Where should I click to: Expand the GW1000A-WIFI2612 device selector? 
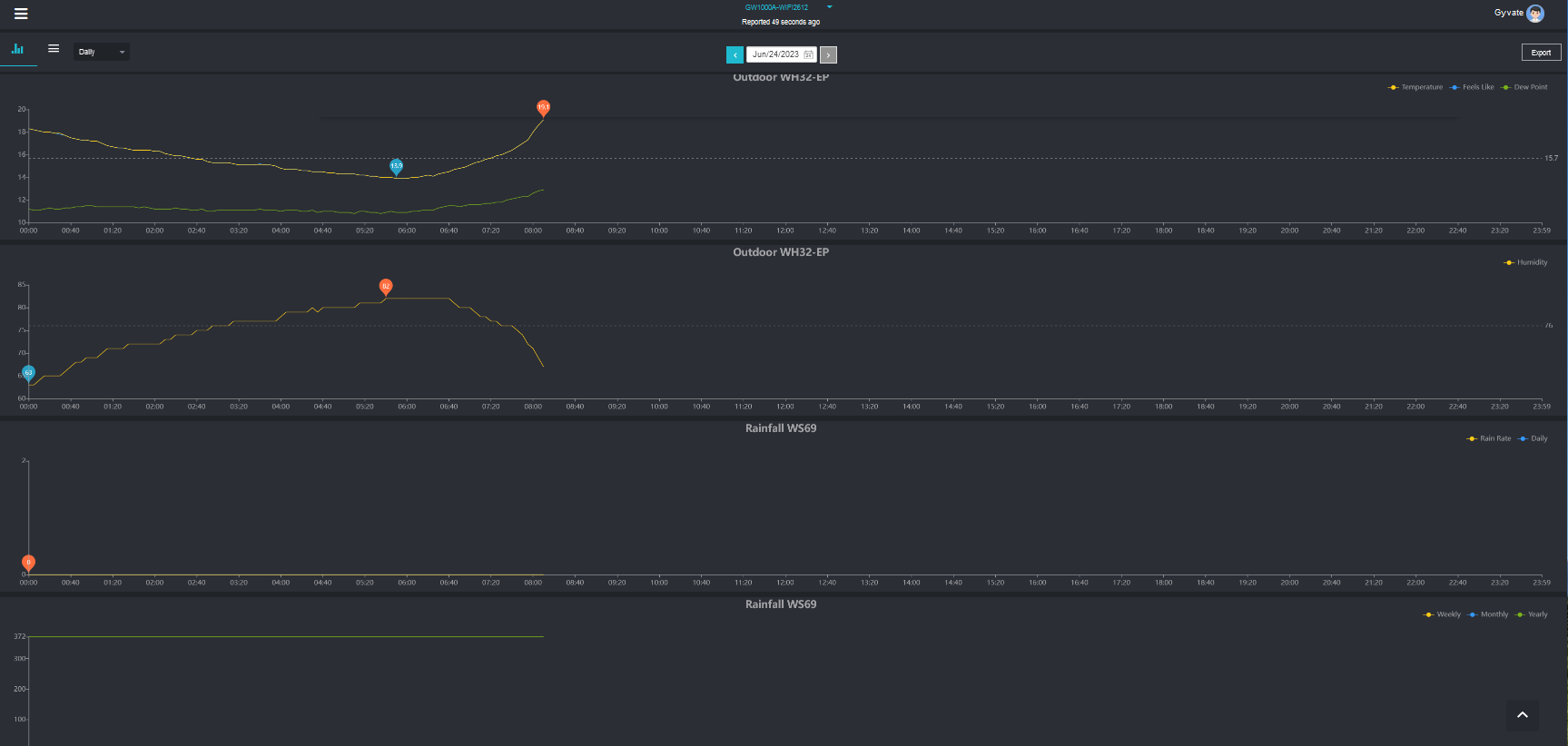pos(829,7)
